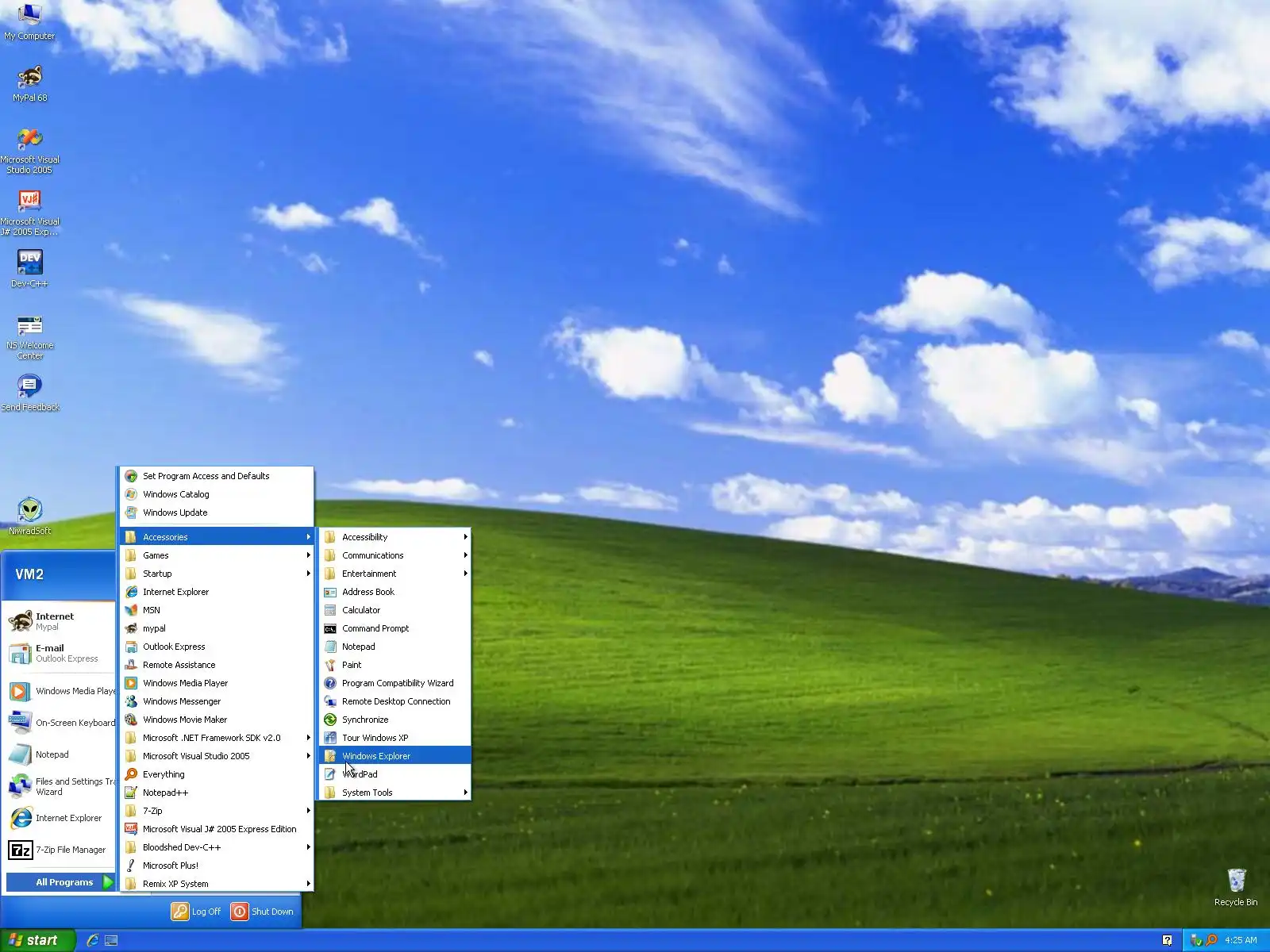The image size is (1270, 952).
Task: Expand the Accessibility submenu
Action: [x=394, y=537]
